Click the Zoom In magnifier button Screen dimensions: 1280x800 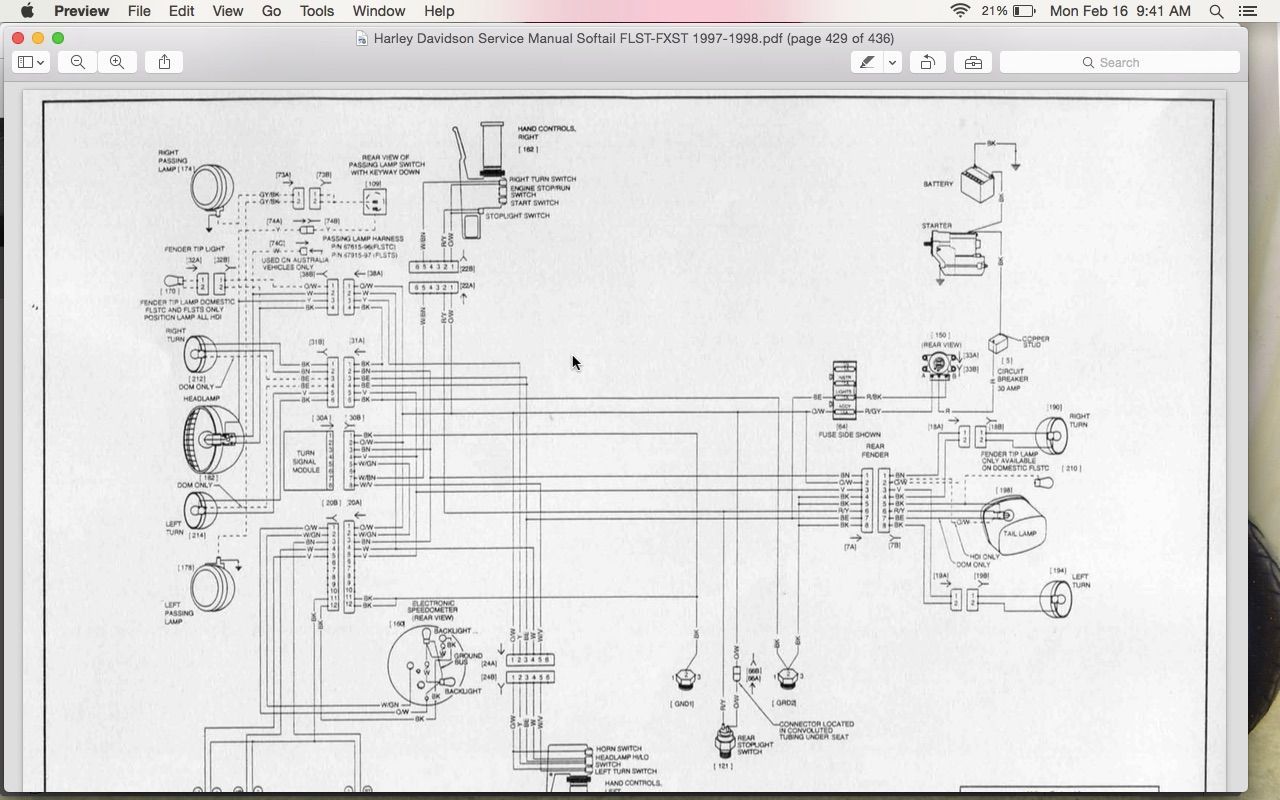pos(117,62)
